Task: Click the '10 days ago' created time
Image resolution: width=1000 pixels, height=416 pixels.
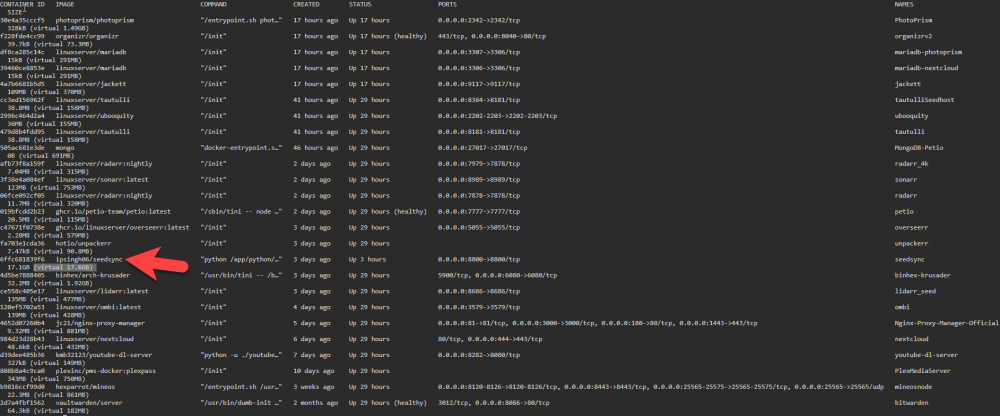Action: (x=314, y=371)
